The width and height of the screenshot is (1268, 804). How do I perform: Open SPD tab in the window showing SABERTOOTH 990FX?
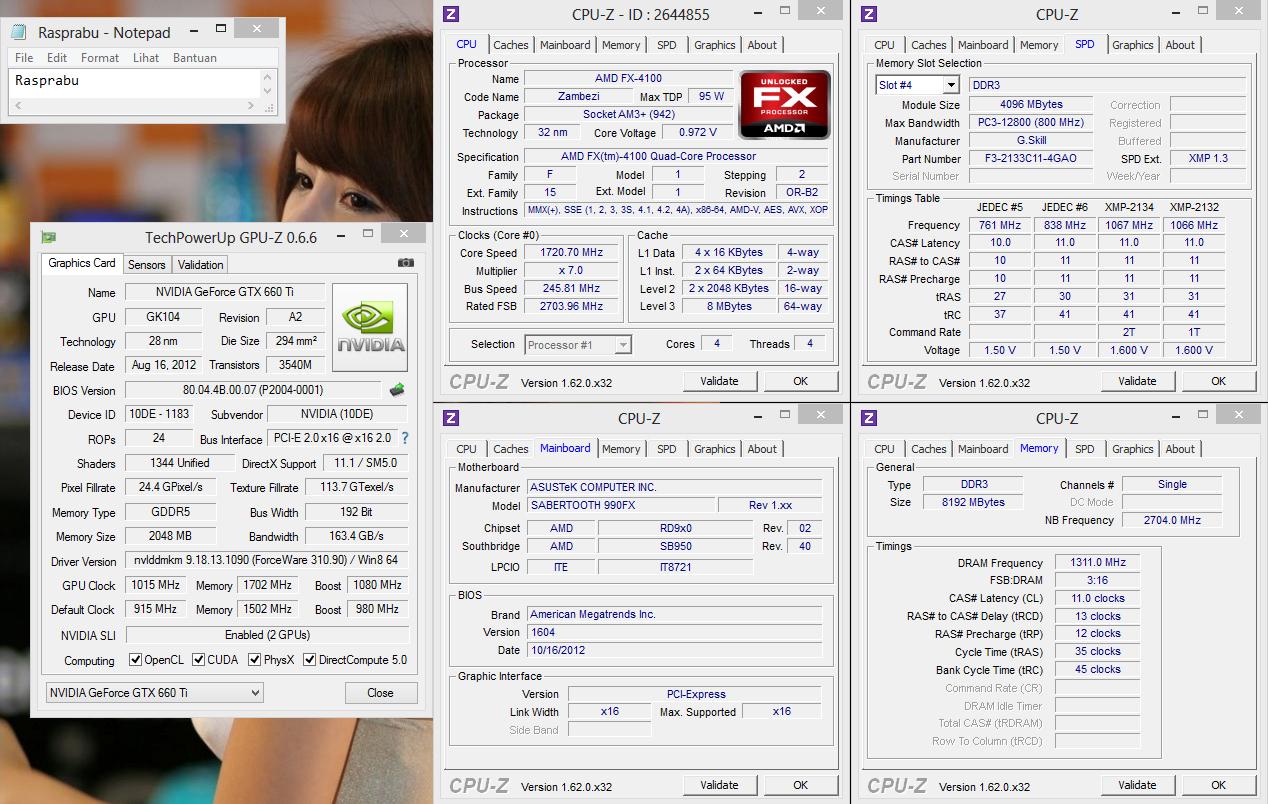pyautogui.click(x=667, y=449)
